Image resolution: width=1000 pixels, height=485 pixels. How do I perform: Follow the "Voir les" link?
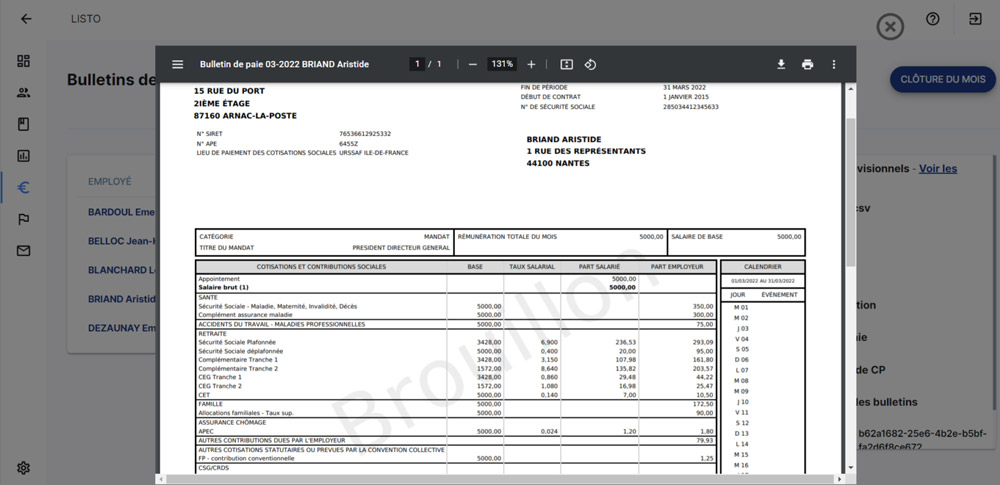[x=937, y=169]
